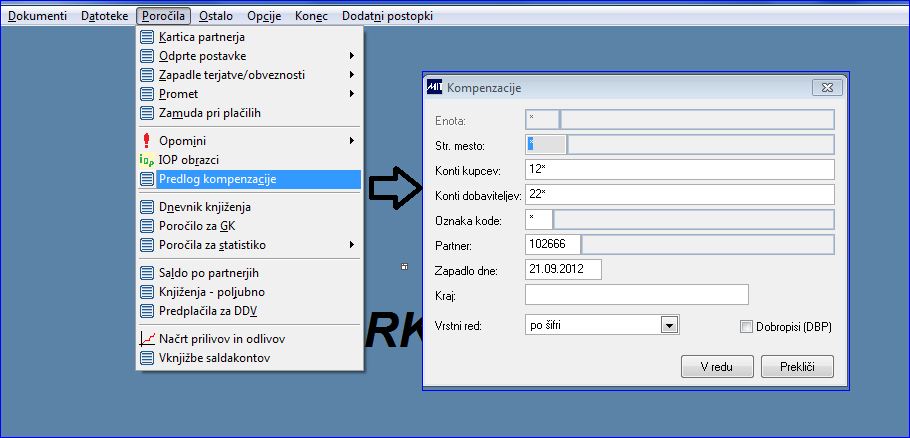This screenshot has width=910, height=438.
Task: Open the Dokumenti menu
Action: point(38,16)
